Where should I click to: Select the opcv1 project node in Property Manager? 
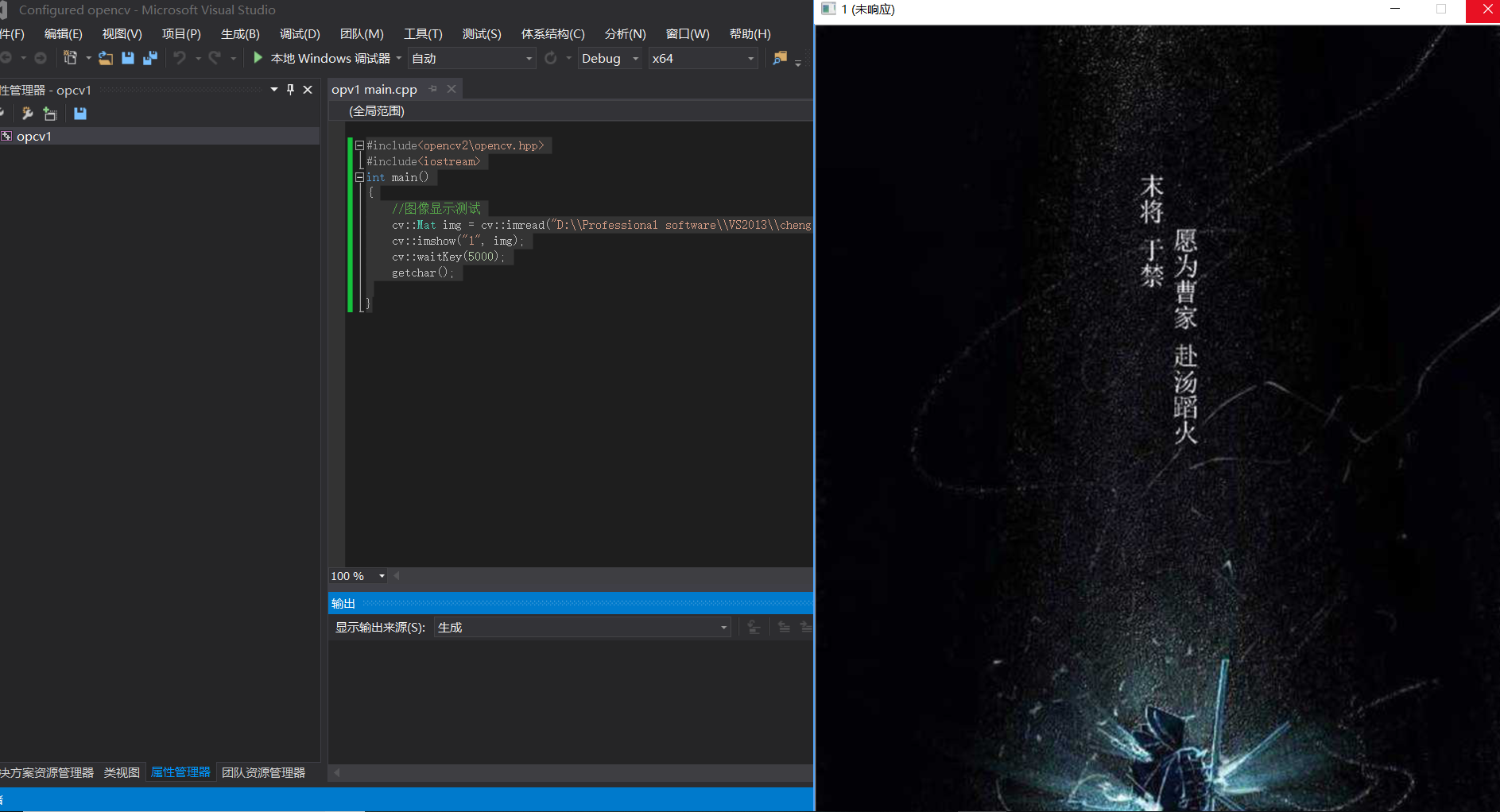pyautogui.click(x=35, y=136)
